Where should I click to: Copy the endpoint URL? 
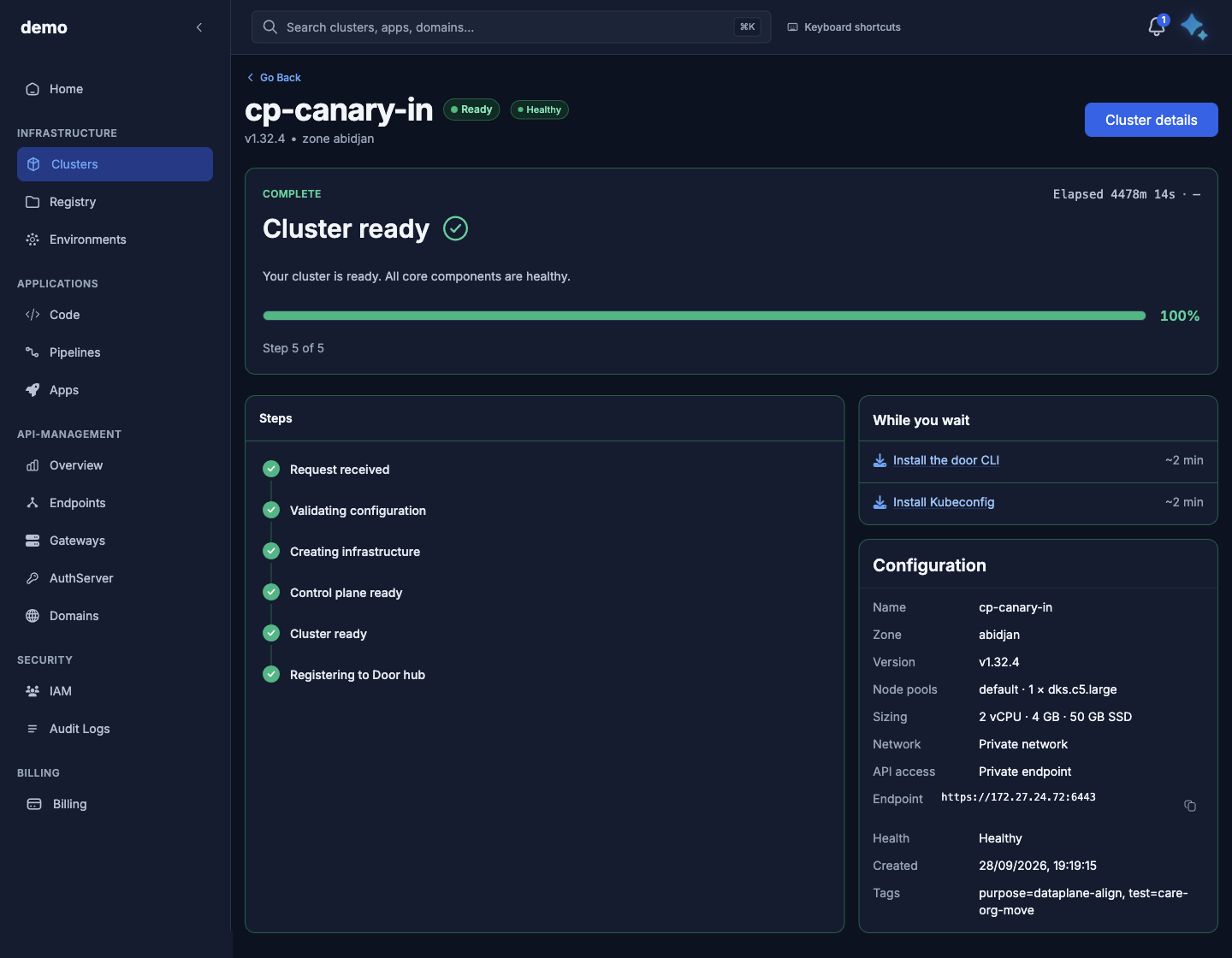coord(1189,806)
